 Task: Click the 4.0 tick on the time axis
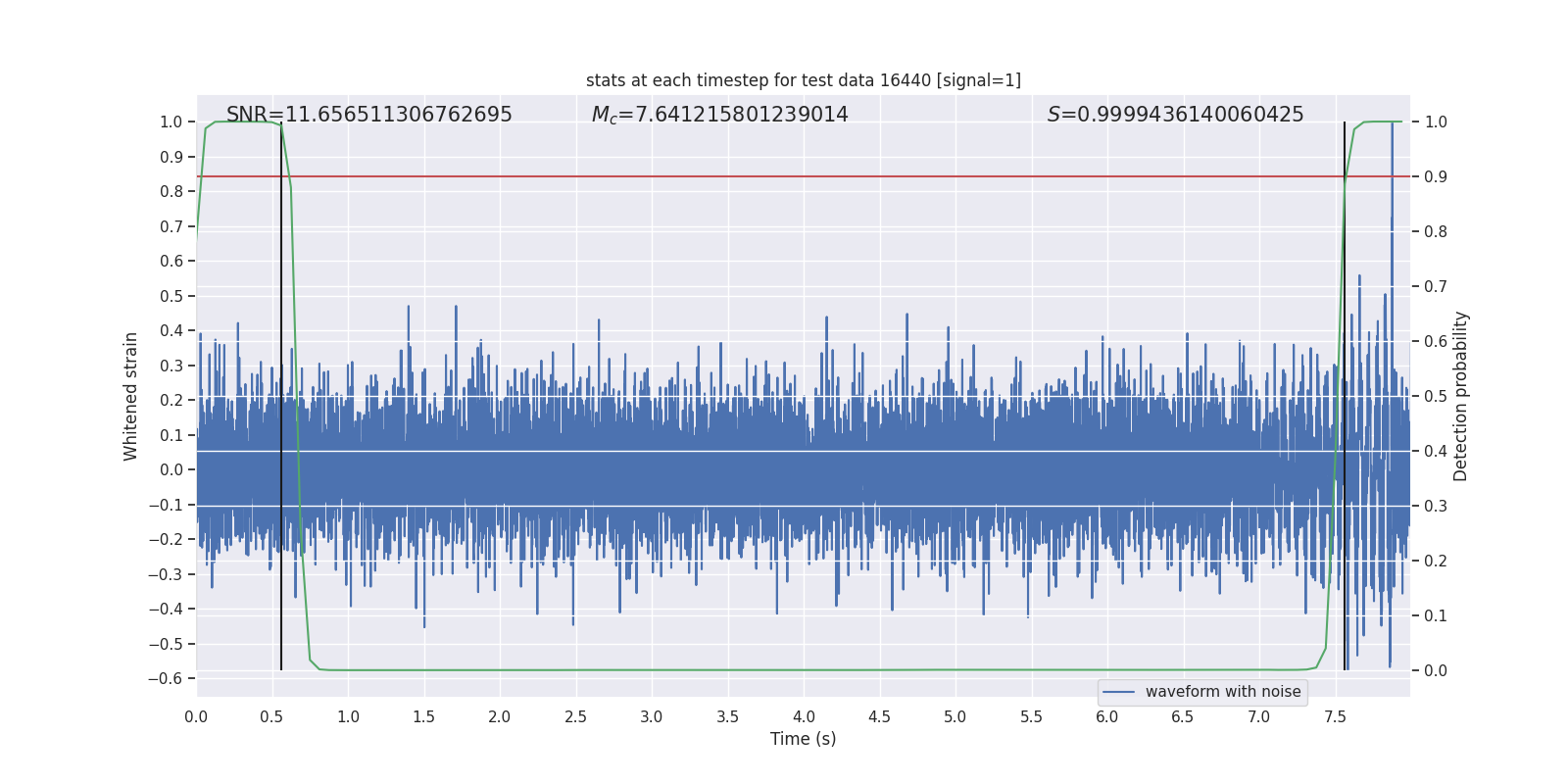[x=804, y=716]
